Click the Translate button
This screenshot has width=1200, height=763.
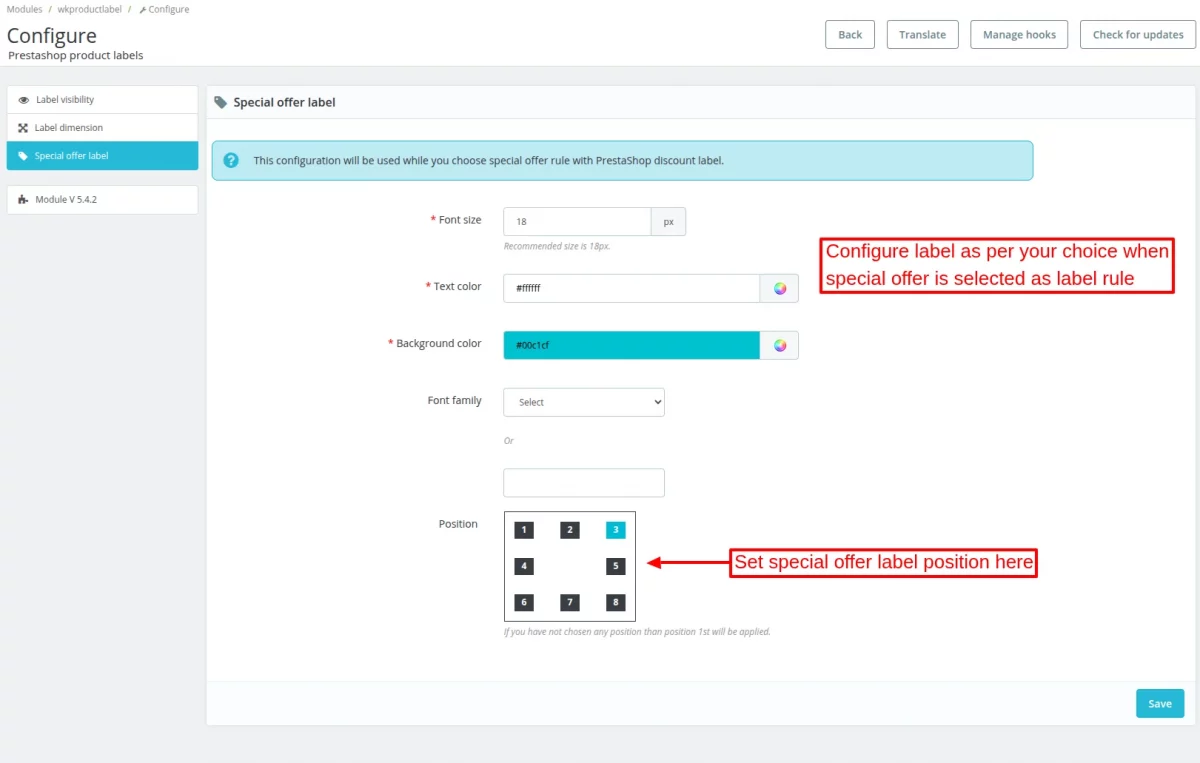[x=922, y=34]
